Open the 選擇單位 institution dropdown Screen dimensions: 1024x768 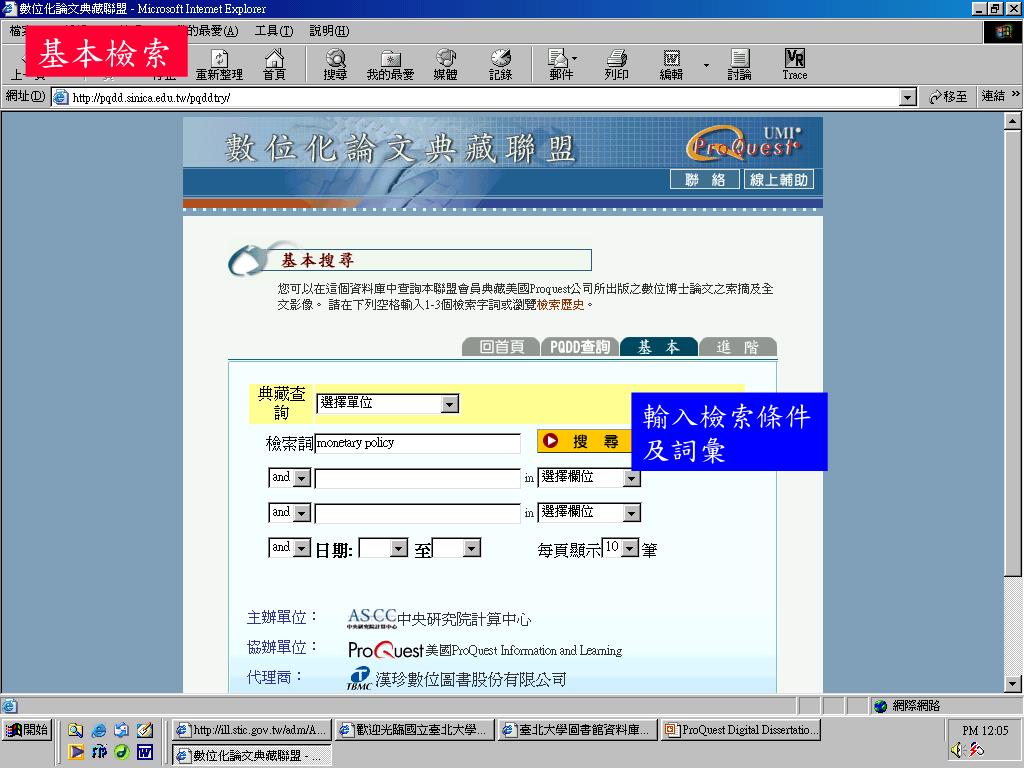(x=387, y=404)
